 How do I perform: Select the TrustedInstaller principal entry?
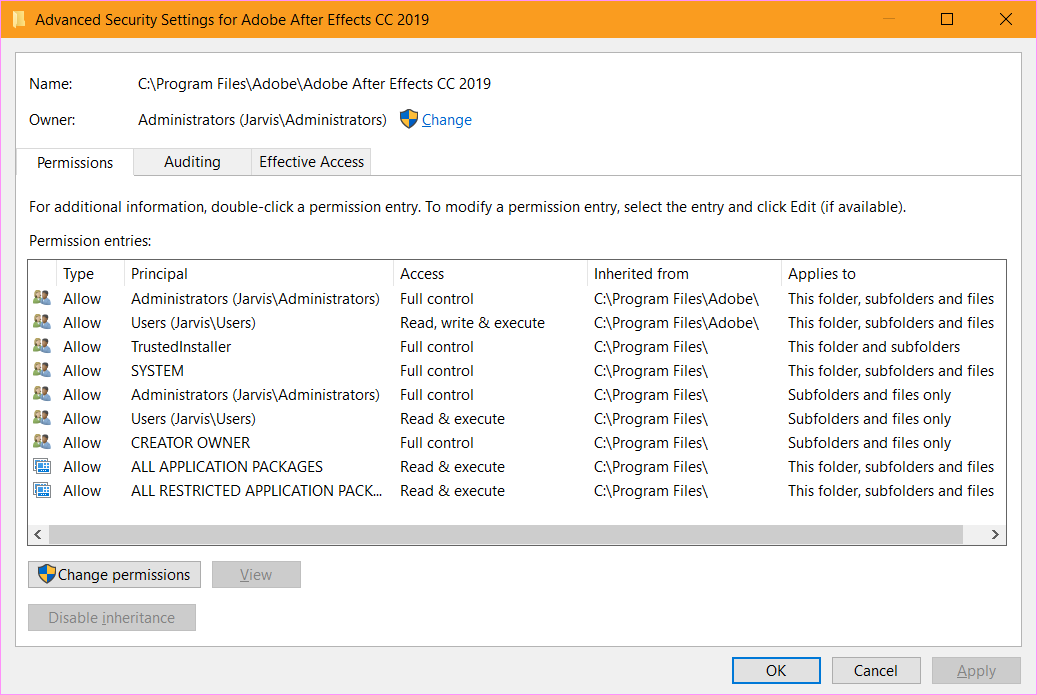[x=181, y=347]
